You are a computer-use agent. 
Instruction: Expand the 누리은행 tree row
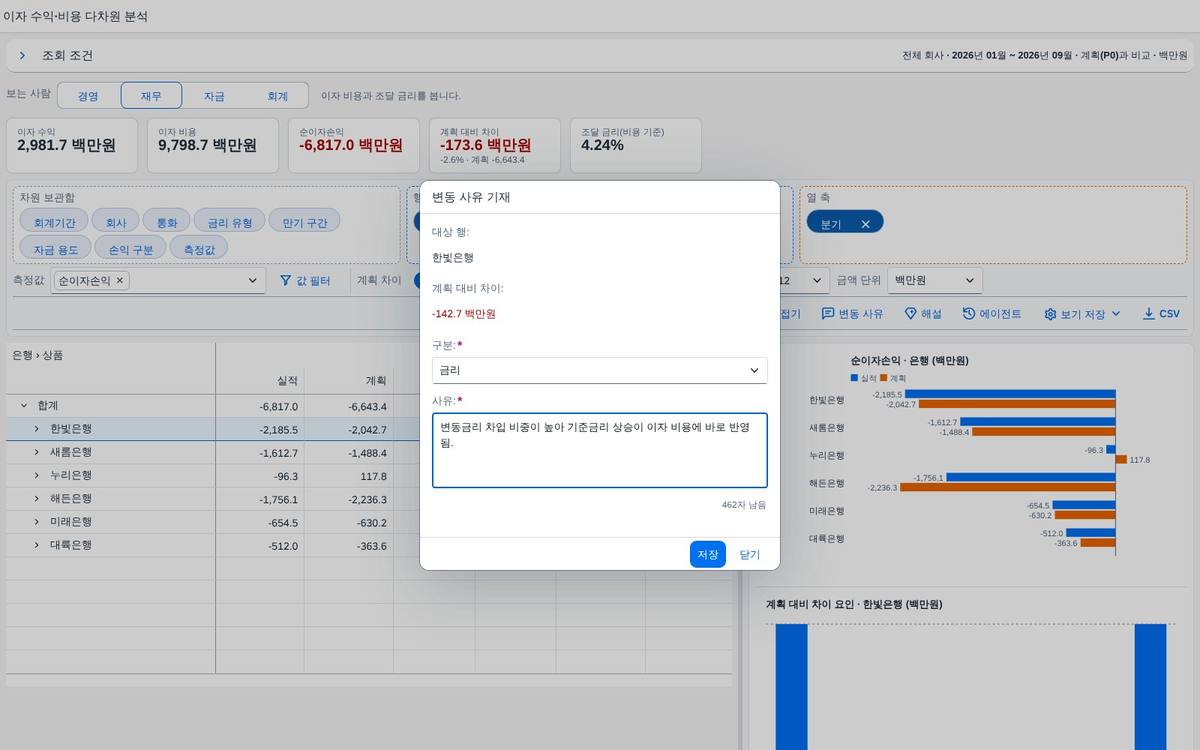(x=36, y=476)
